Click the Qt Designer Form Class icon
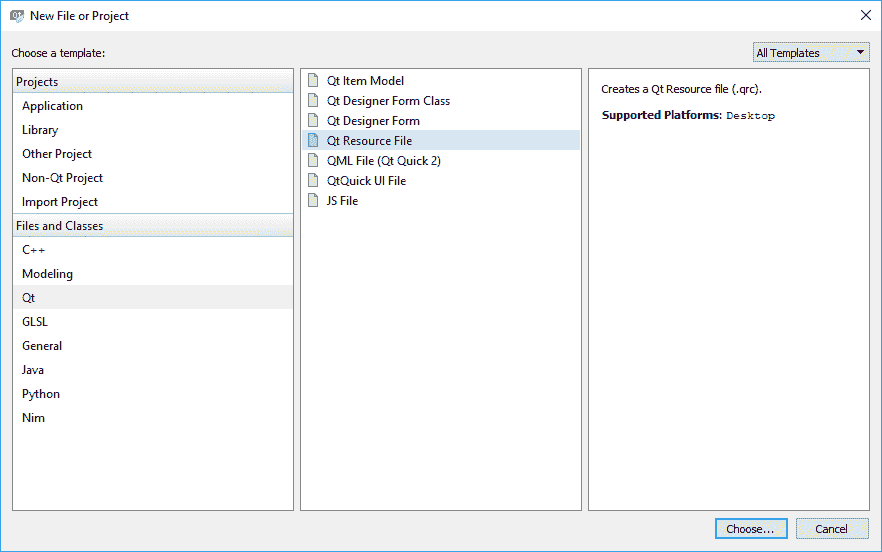882x552 pixels. pyautogui.click(x=315, y=101)
